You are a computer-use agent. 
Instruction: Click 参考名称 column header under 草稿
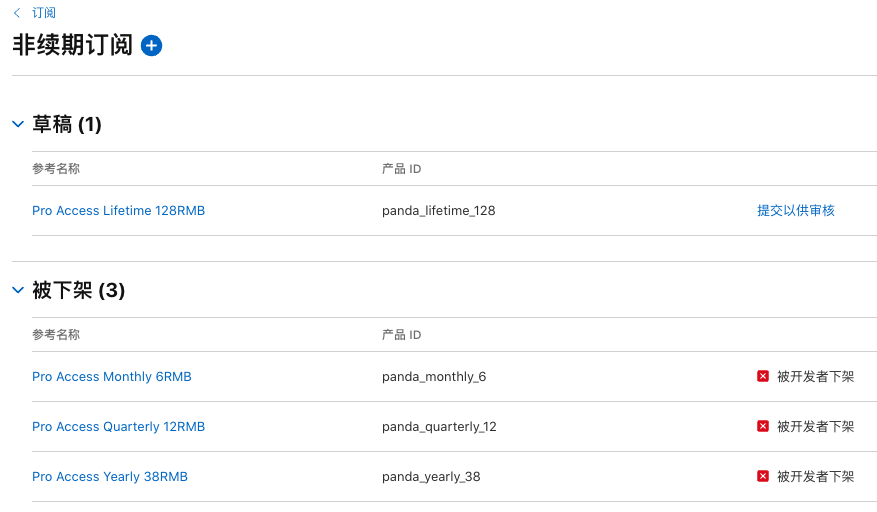pos(56,168)
